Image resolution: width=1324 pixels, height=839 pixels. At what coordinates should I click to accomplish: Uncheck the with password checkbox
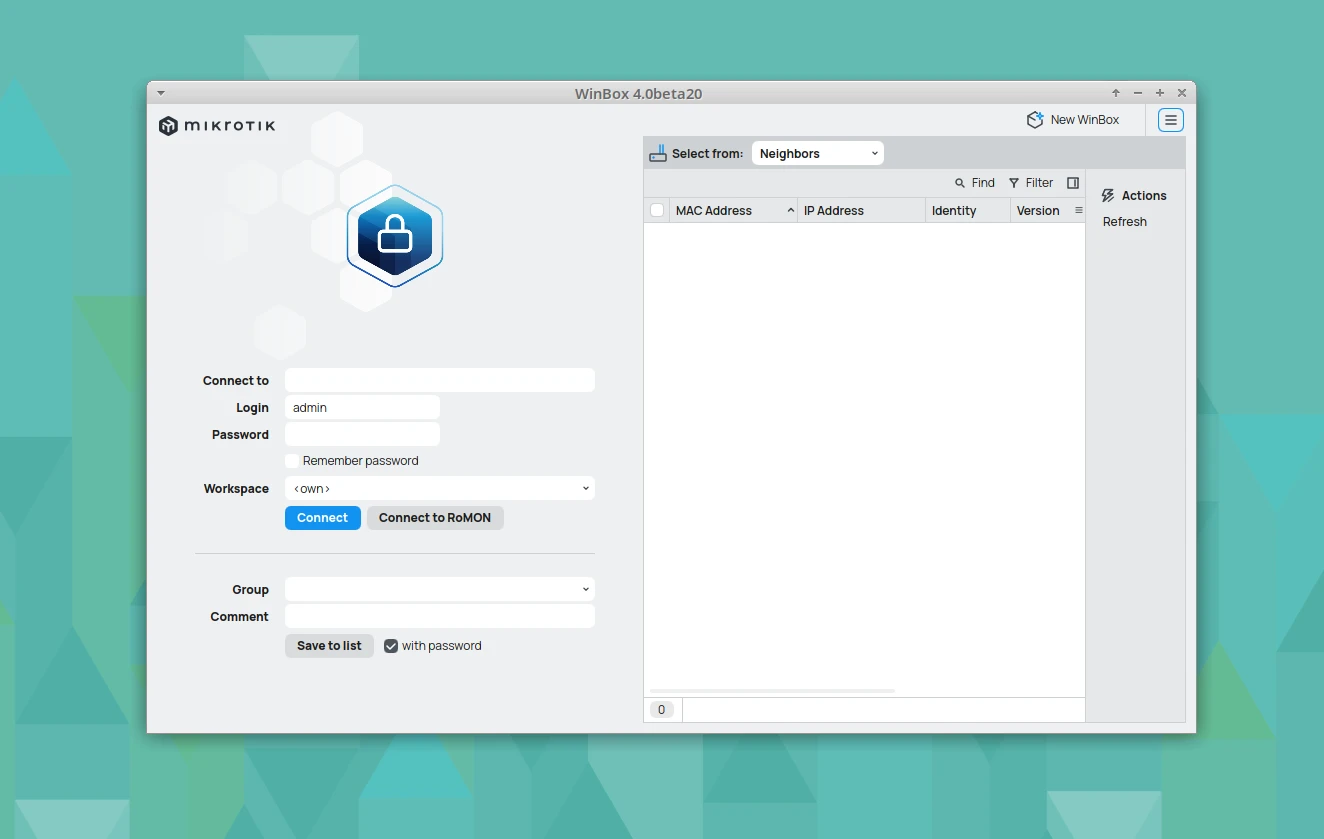pos(392,646)
